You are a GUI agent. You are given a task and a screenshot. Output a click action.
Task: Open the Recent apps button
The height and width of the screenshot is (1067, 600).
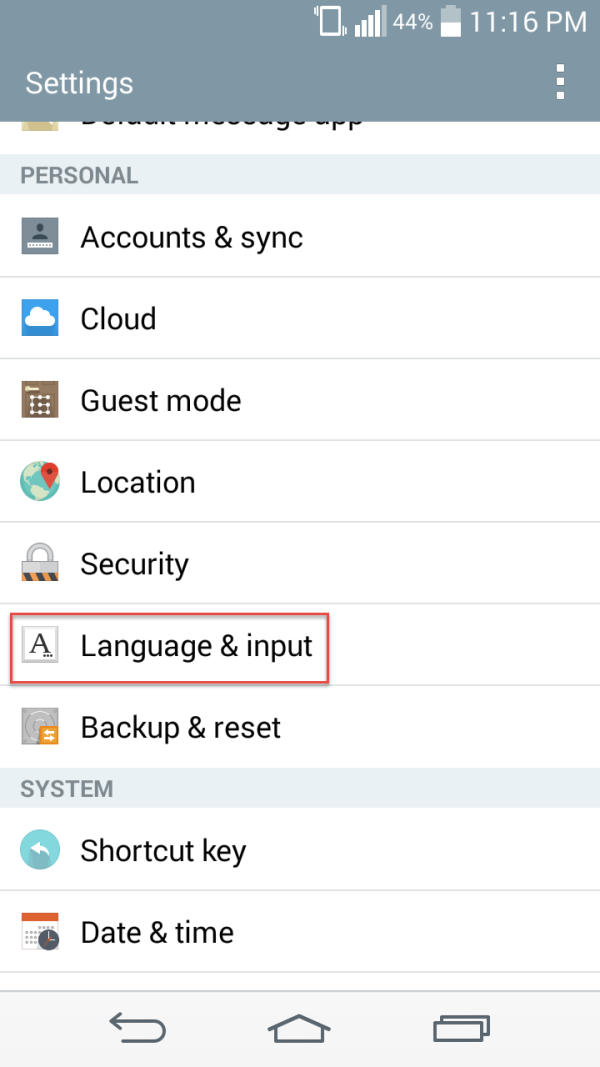461,1028
